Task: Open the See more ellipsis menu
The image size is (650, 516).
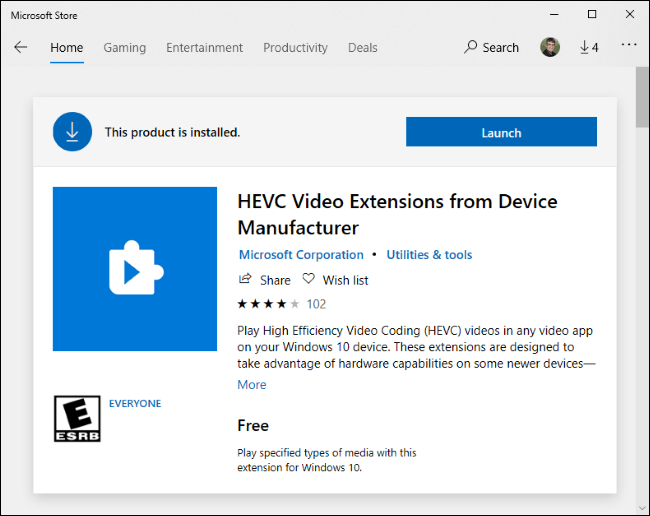Action: tap(629, 45)
